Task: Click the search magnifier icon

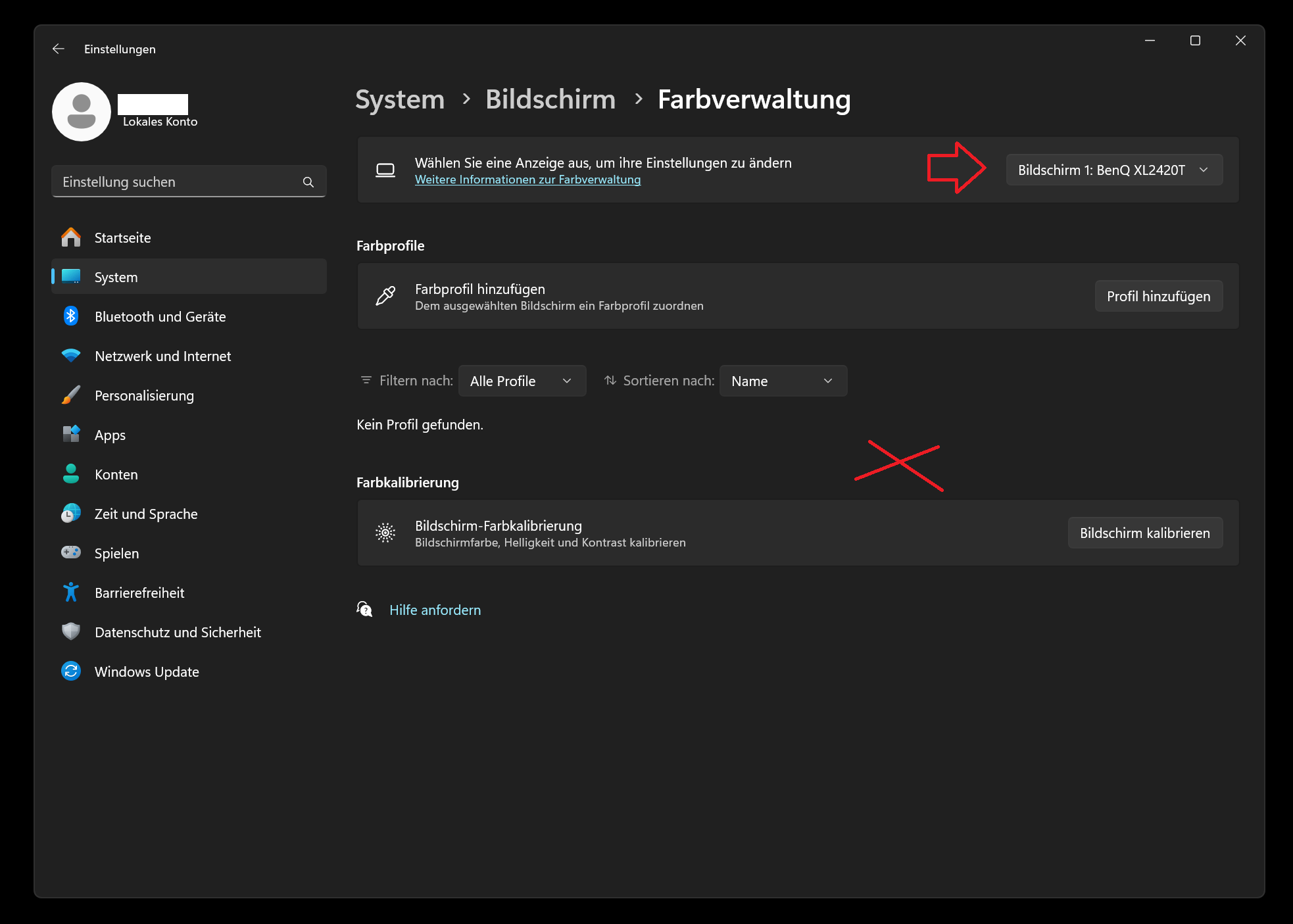Action: click(308, 182)
